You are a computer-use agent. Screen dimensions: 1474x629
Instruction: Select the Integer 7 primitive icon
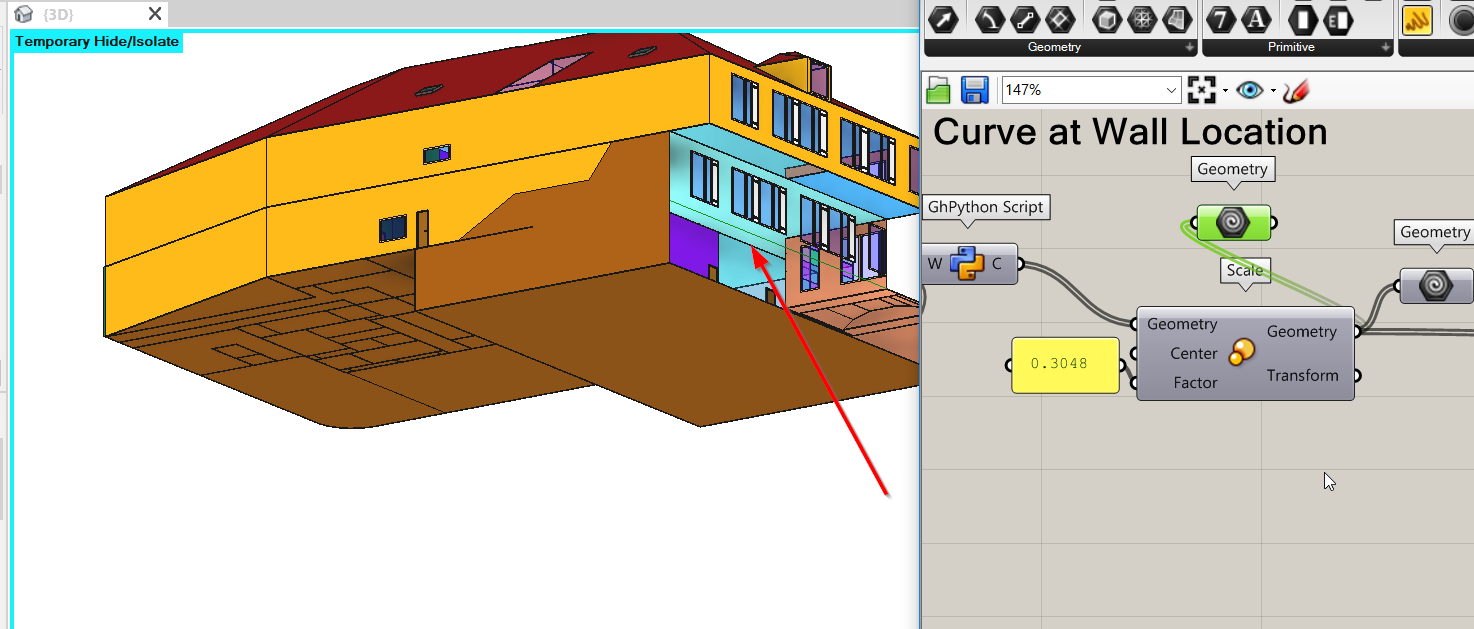[x=1221, y=19]
